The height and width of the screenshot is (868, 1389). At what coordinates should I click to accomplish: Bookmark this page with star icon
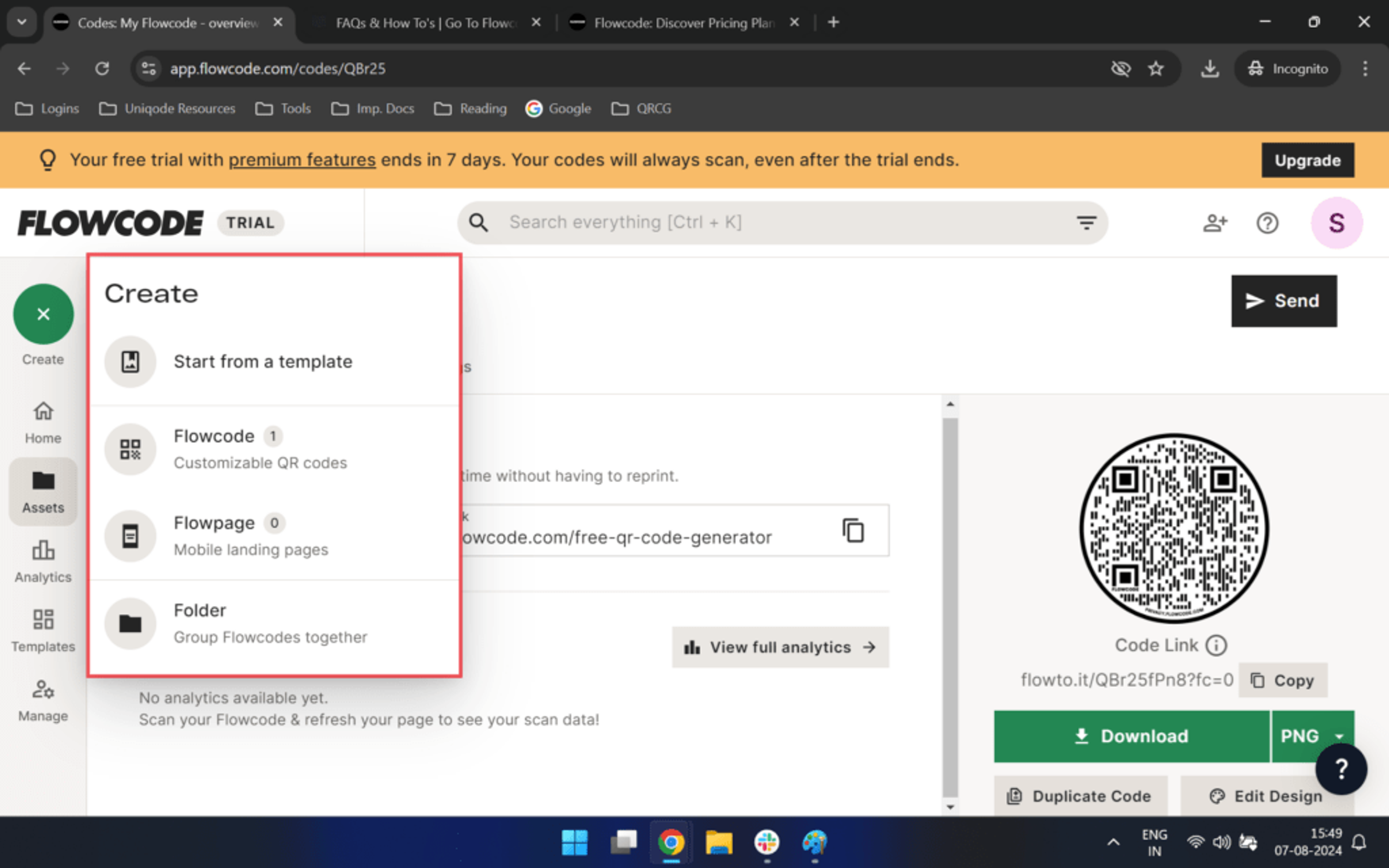click(1155, 69)
